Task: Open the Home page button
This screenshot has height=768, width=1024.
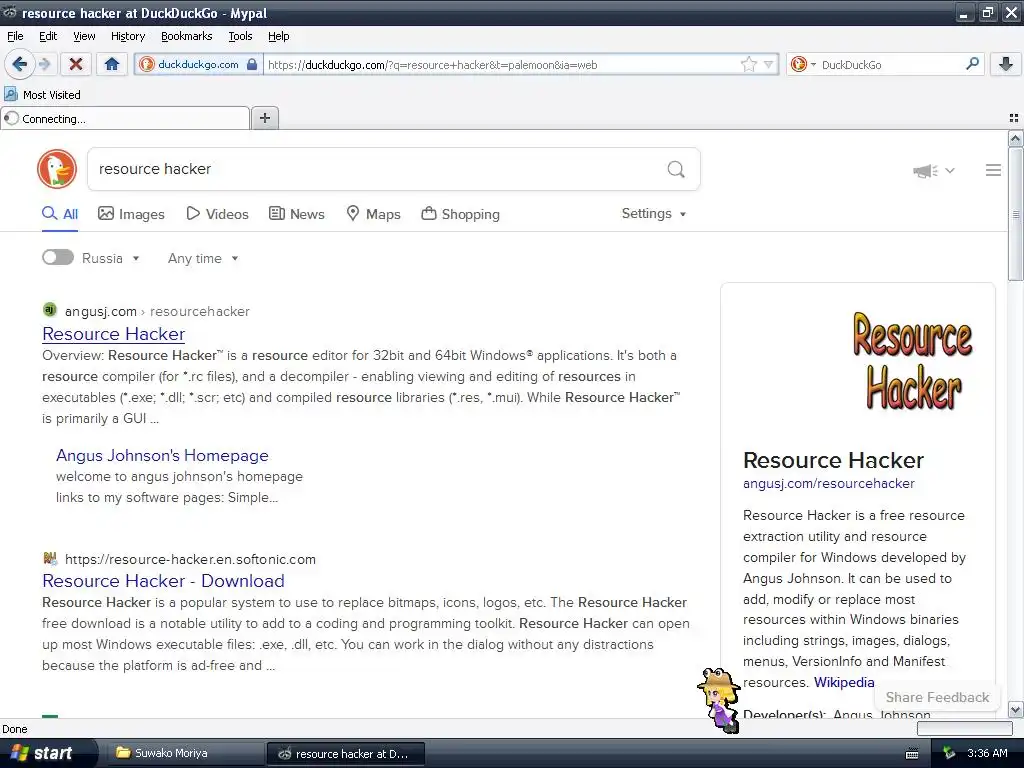Action: tap(112, 64)
